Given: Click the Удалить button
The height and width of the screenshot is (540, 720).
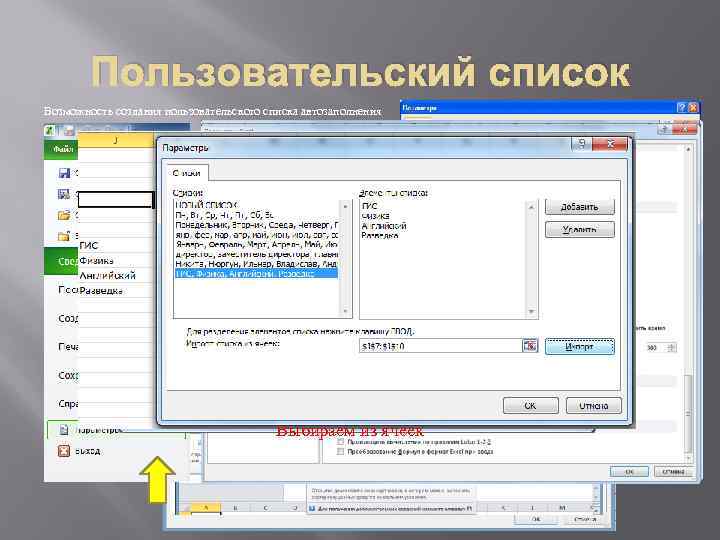Looking at the screenshot, I should tap(579, 229).
